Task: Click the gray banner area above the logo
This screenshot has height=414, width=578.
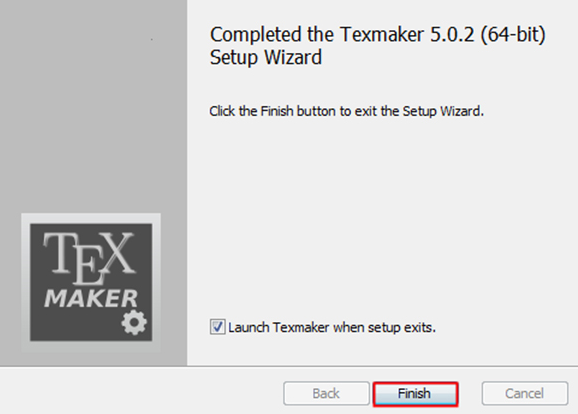Action: [x=93, y=106]
